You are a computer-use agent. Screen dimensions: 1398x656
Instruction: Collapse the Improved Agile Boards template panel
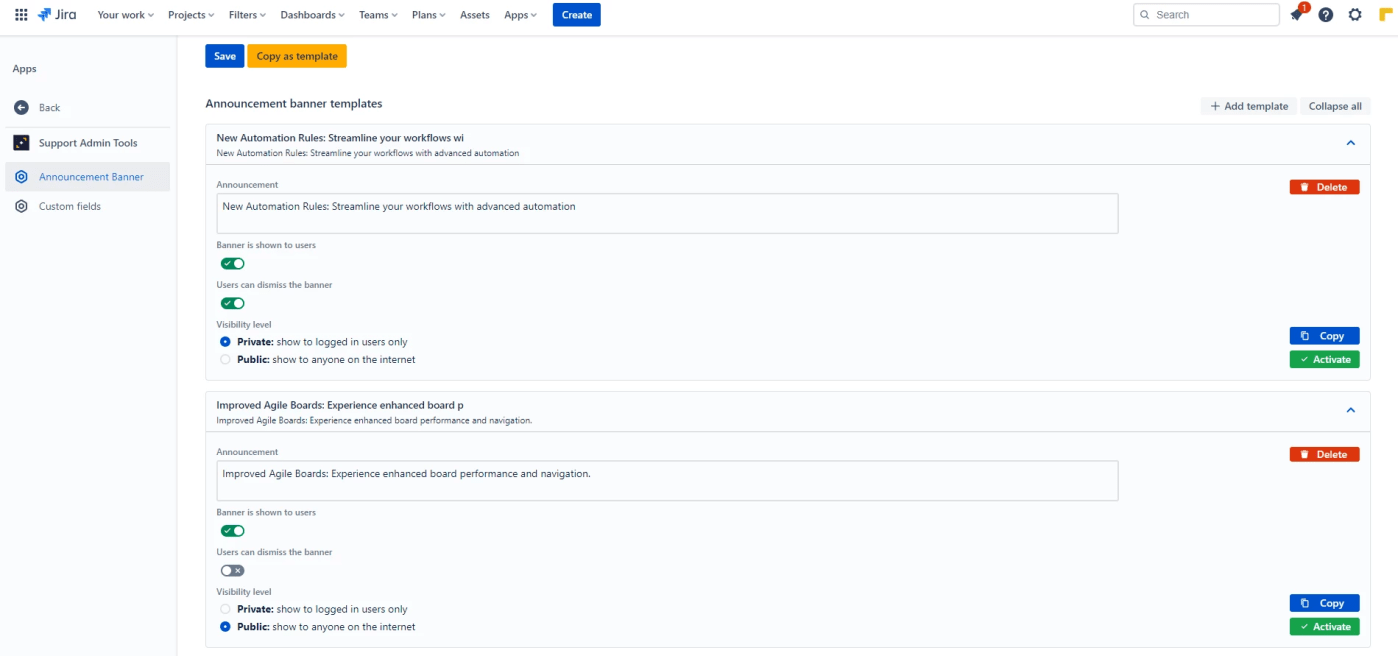point(1350,410)
